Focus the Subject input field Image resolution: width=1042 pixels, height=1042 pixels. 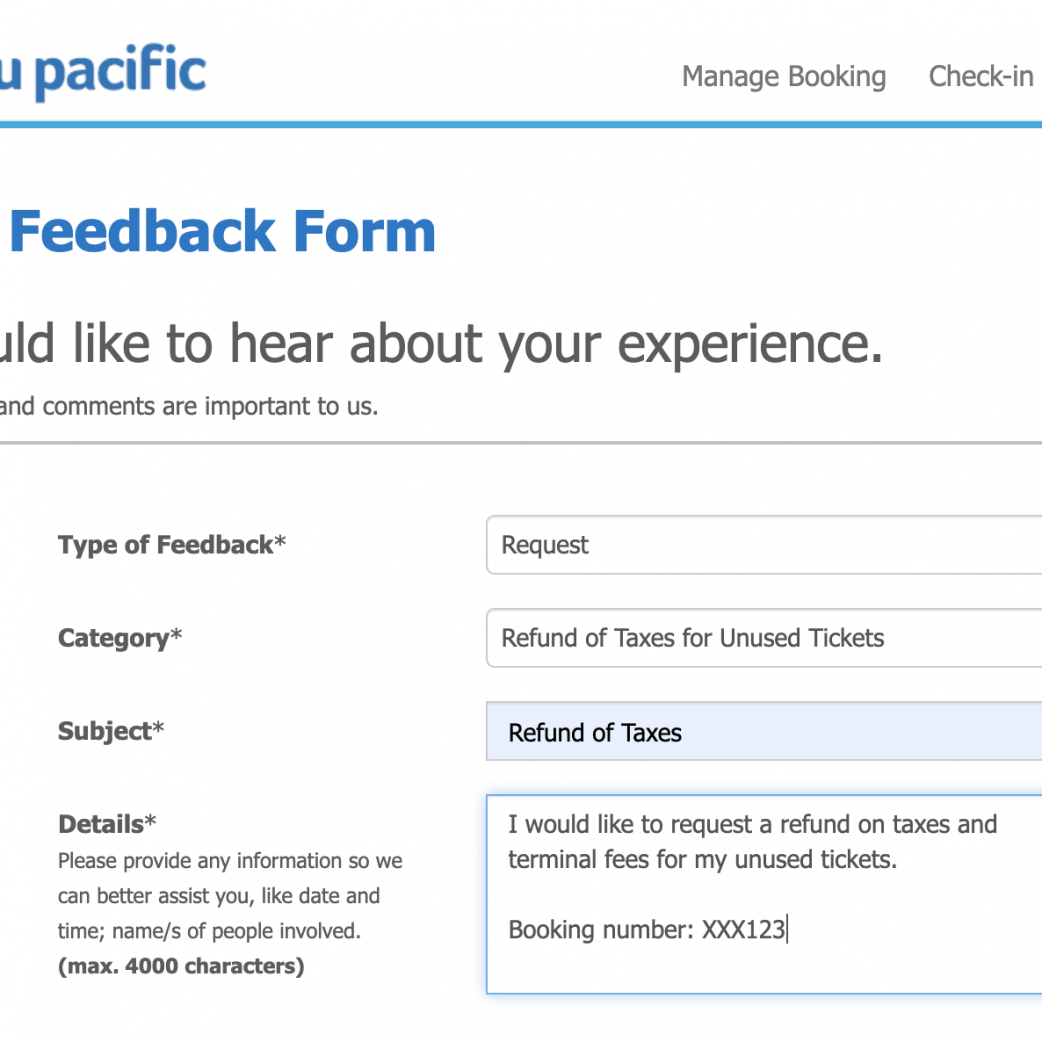point(764,732)
